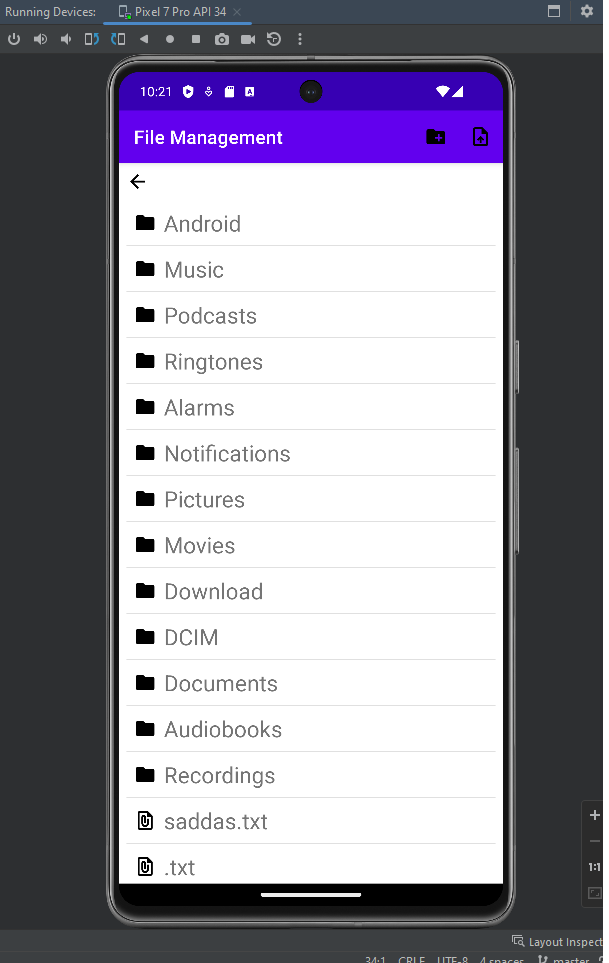The width and height of the screenshot is (609, 963).
Task: Open the saddas.txt file
Action: pyautogui.click(x=216, y=821)
